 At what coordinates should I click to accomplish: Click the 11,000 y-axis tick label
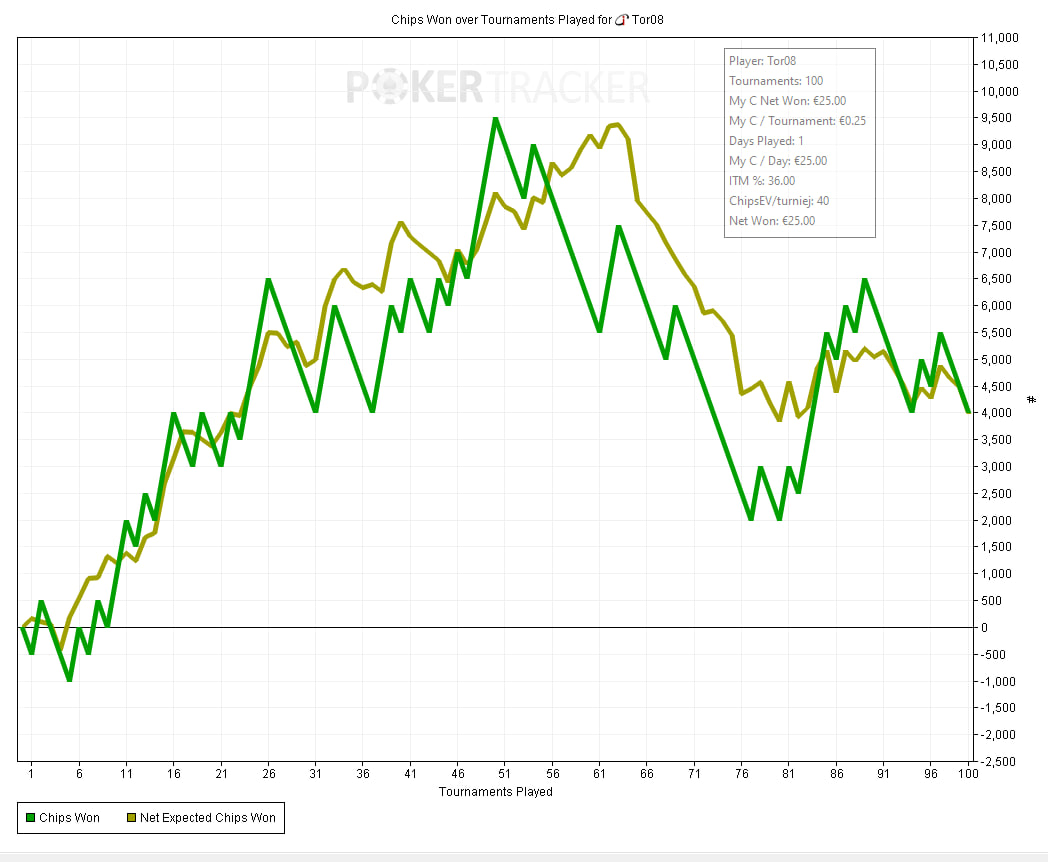tap(999, 38)
